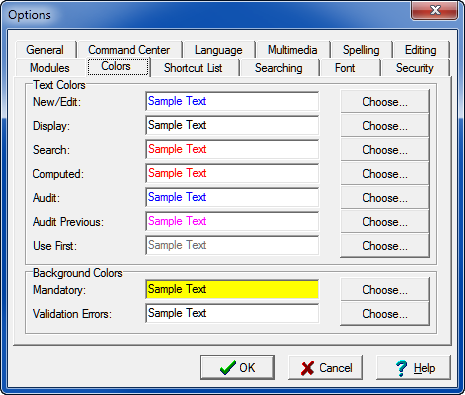Click the Cancel button
465x395 pixels.
click(x=325, y=367)
